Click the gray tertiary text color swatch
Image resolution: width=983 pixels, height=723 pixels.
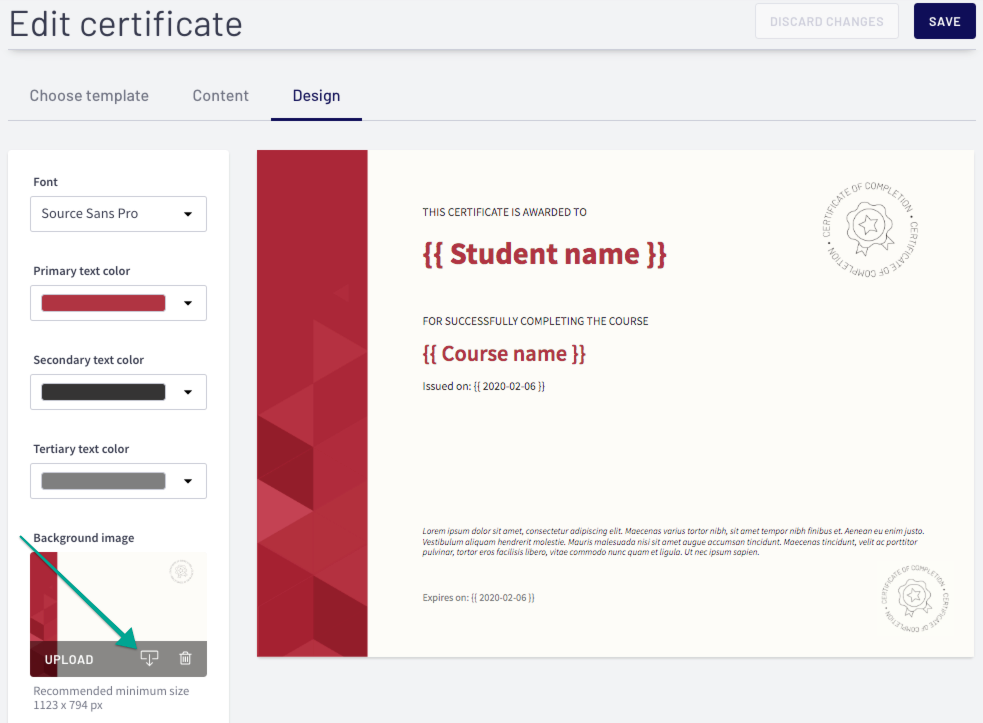tap(103, 481)
